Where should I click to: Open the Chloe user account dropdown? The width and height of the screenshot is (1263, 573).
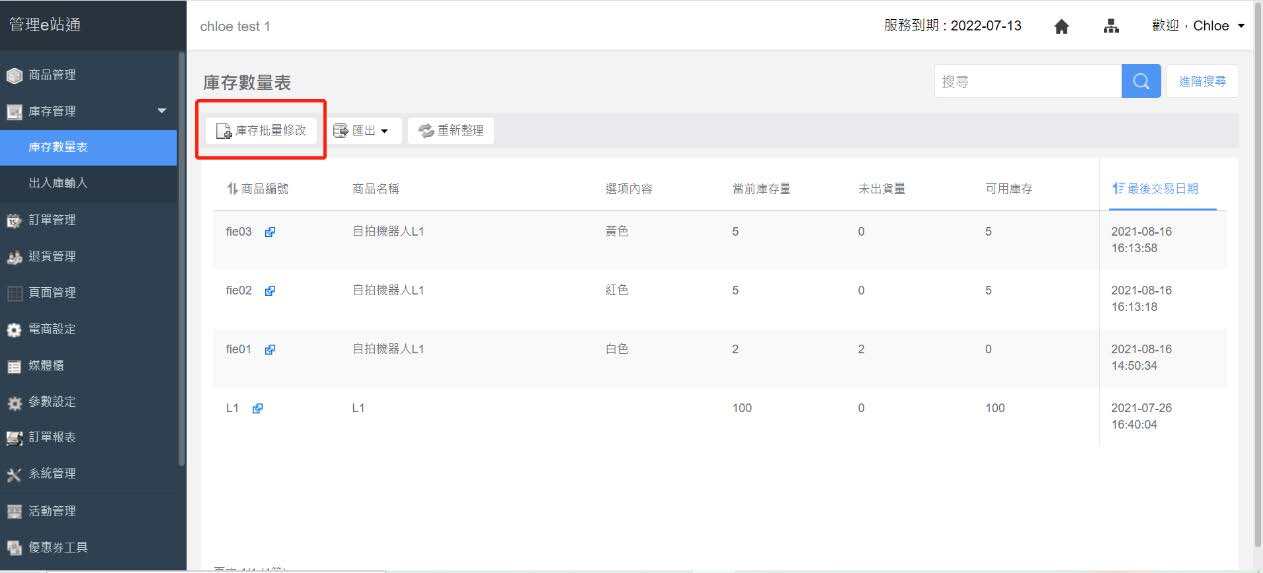[1198, 26]
